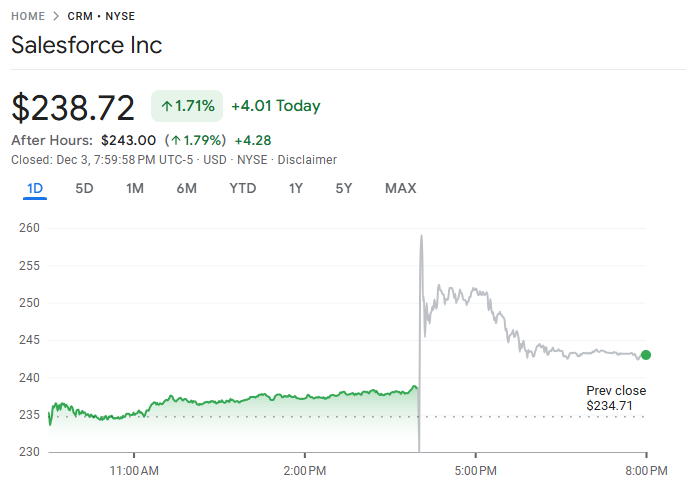The image size is (686, 486).
Task: Click the CRM • NYSE breadcrumb
Action: coord(101,16)
